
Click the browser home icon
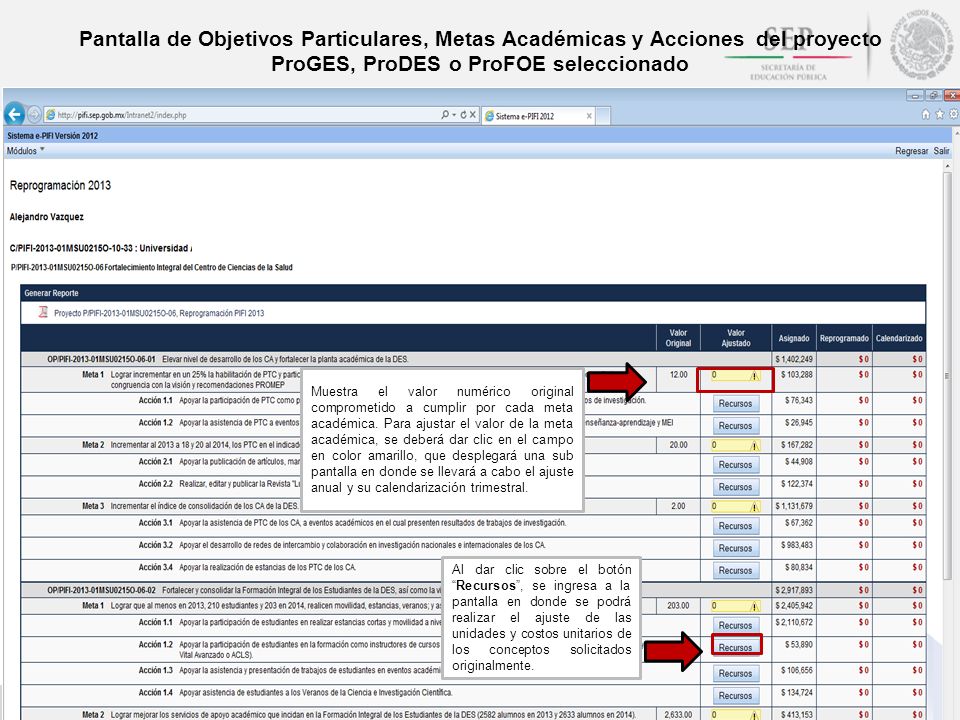tap(926, 114)
